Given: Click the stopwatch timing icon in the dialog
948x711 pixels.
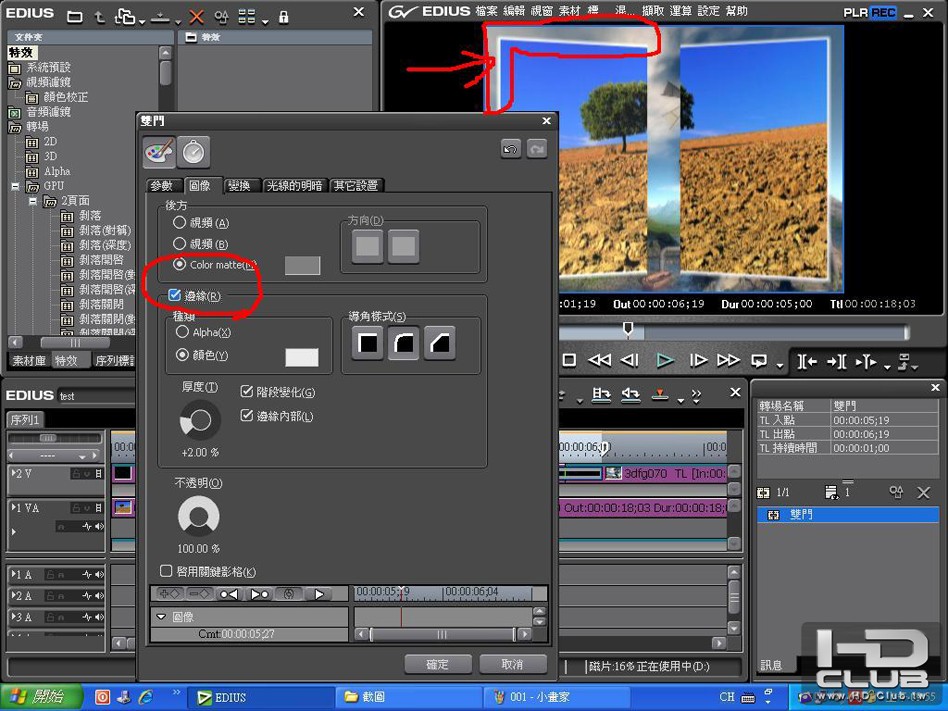Looking at the screenshot, I should (x=194, y=151).
